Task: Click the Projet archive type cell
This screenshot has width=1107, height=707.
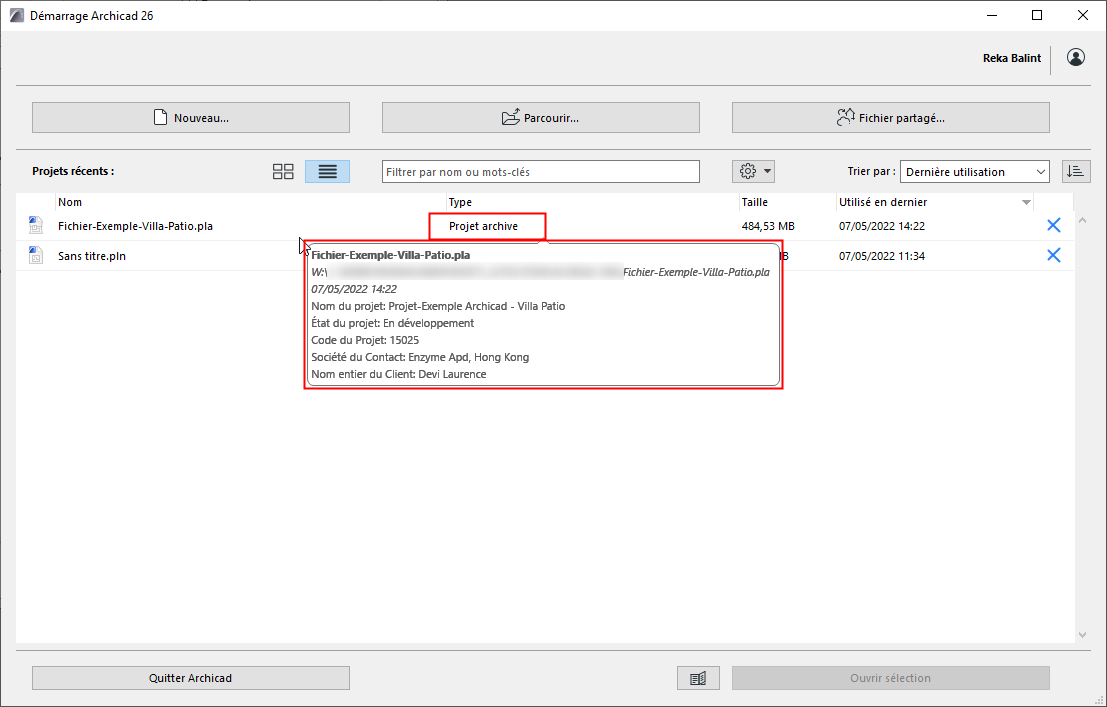Action: click(484, 226)
